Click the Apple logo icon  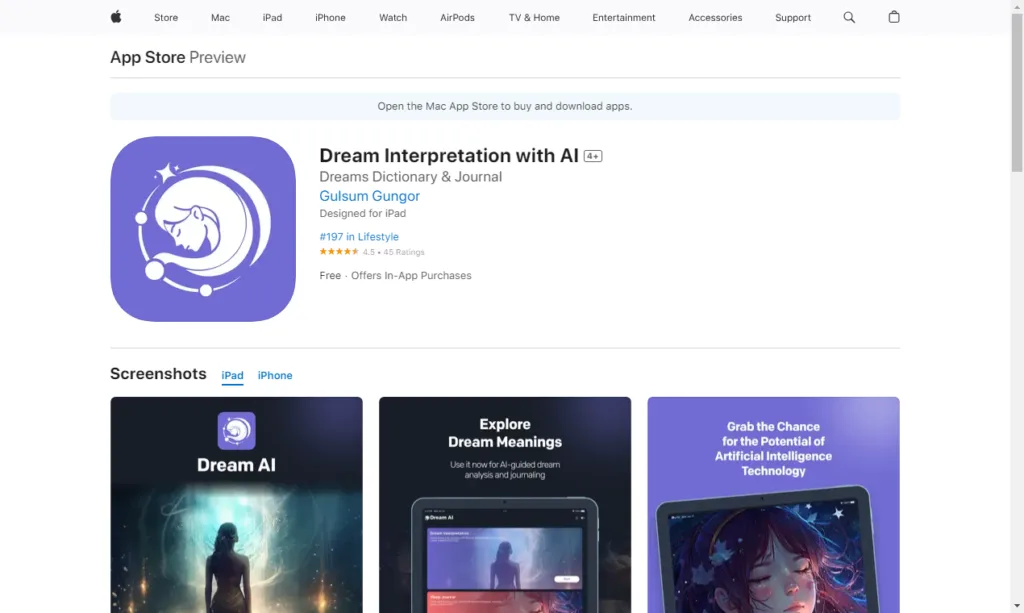point(116,17)
